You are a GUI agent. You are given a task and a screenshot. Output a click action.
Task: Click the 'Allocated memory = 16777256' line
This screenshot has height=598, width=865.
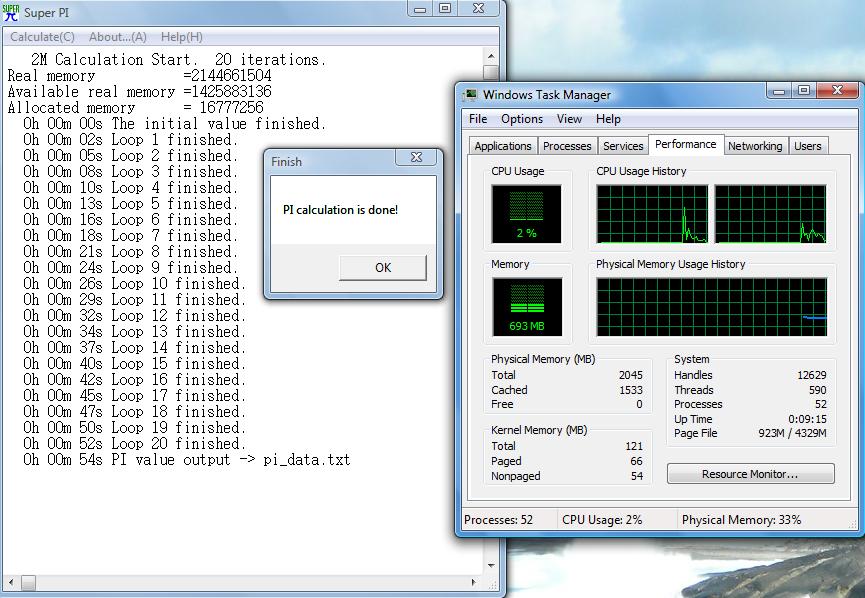136,108
